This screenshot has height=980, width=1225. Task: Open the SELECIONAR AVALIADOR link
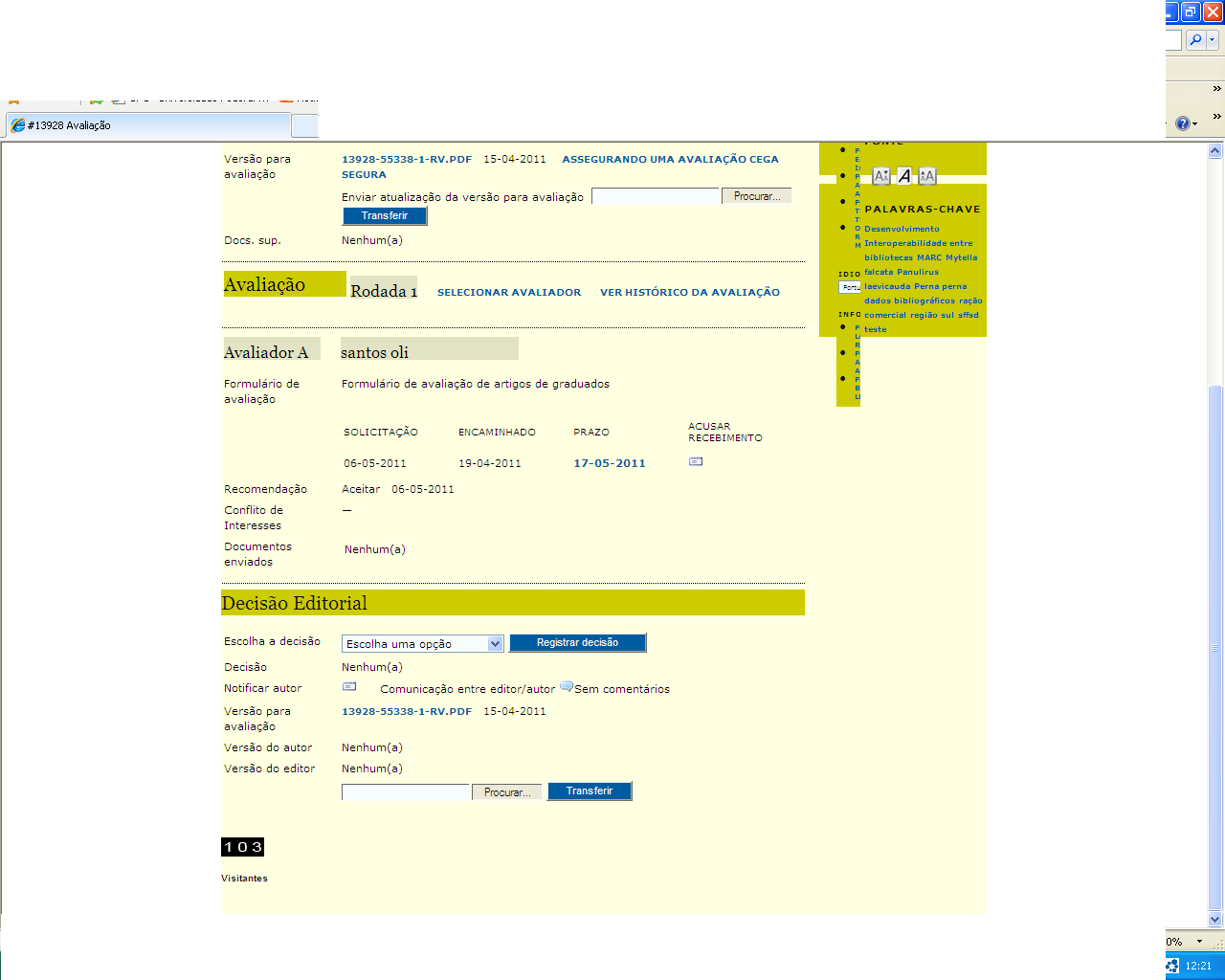pyautogui.click(x=509, y=293)
